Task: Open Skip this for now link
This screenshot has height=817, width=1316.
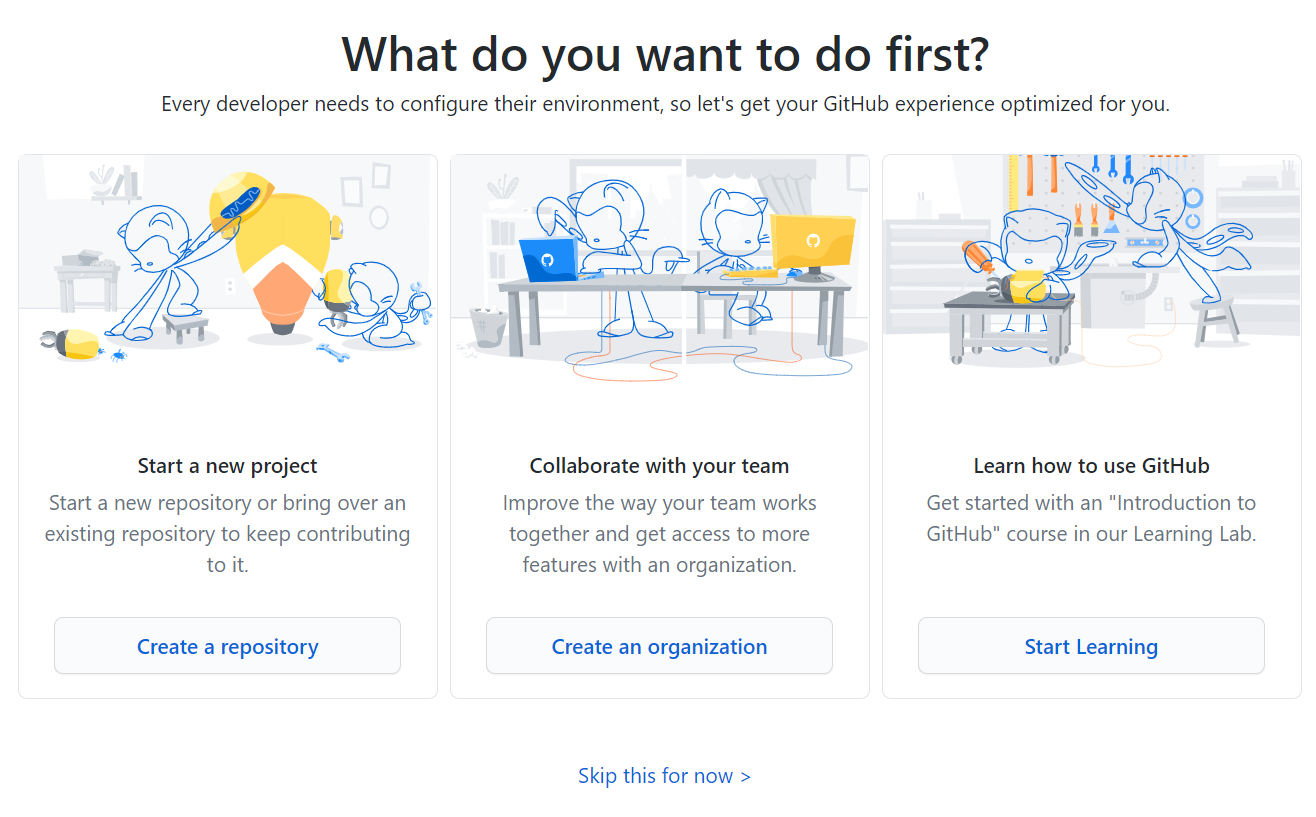Action: [x=664, y=775]
